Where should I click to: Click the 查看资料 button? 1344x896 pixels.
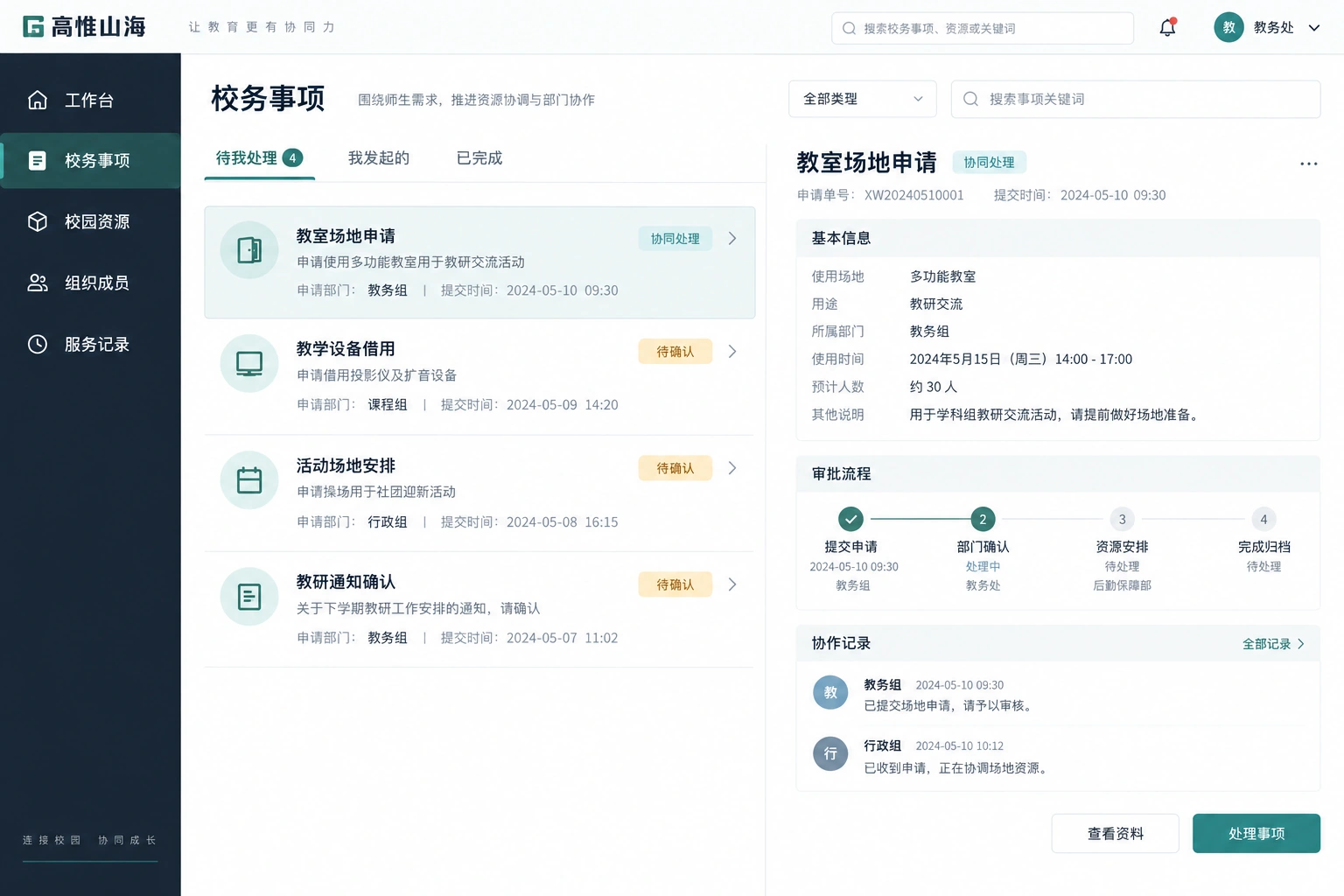click(1116, 833)
